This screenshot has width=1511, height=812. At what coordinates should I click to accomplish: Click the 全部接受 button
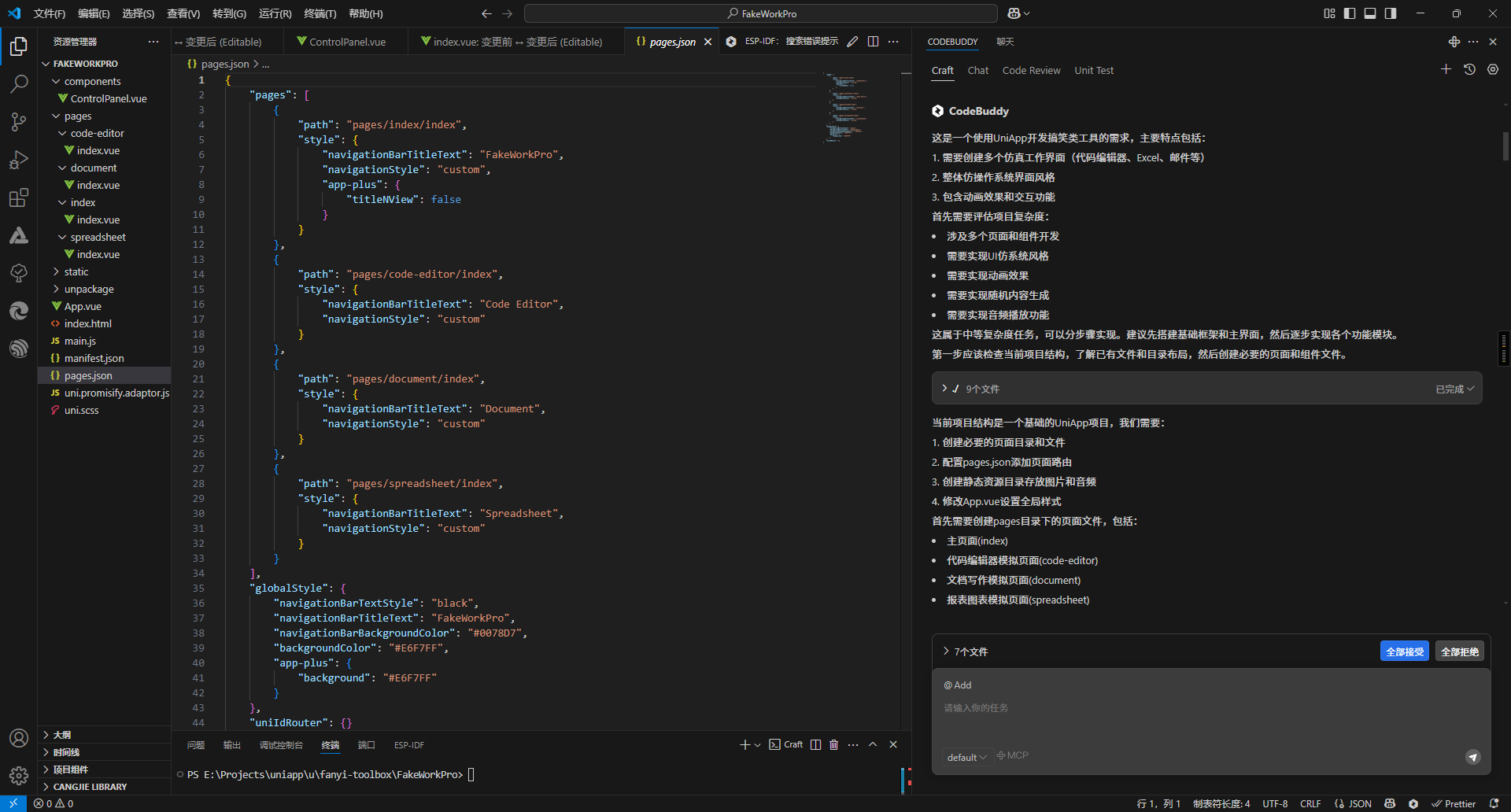click(1405, 651)
